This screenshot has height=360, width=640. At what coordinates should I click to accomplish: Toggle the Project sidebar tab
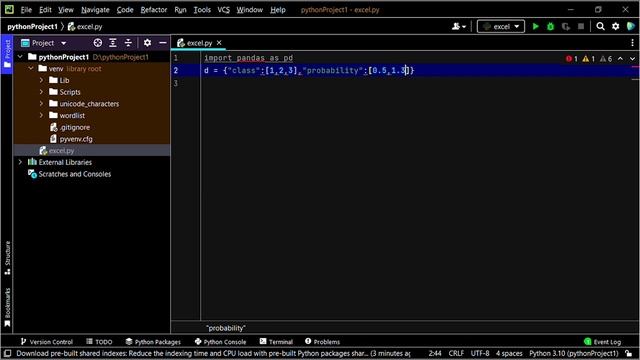(7, 54)
